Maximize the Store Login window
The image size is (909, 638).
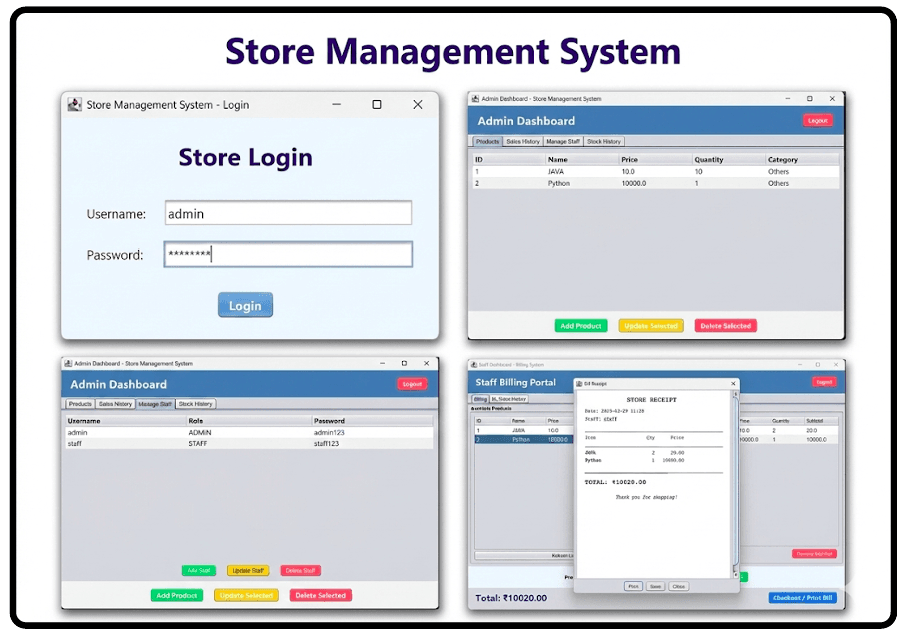(377, 104)
